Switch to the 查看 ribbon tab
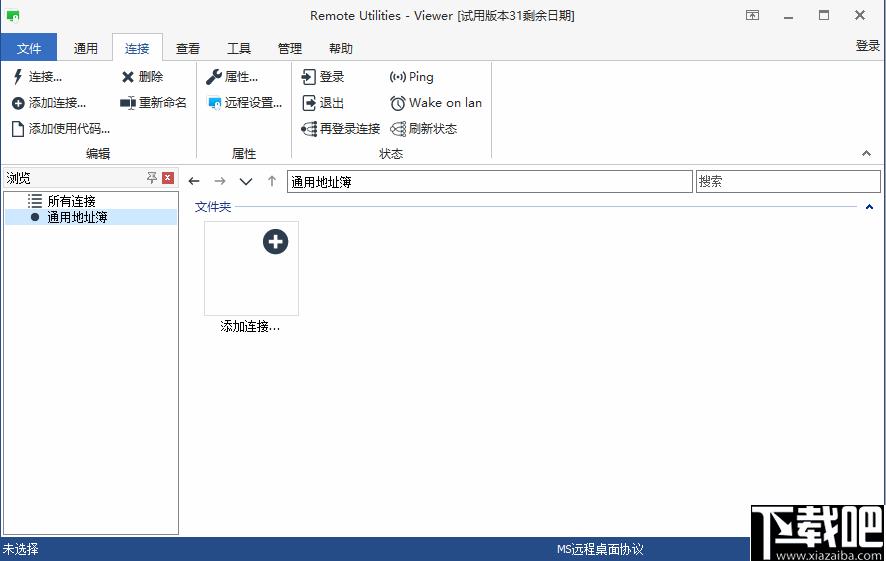Viewport: 886px width, 561px height. click(x=188, y=48)
